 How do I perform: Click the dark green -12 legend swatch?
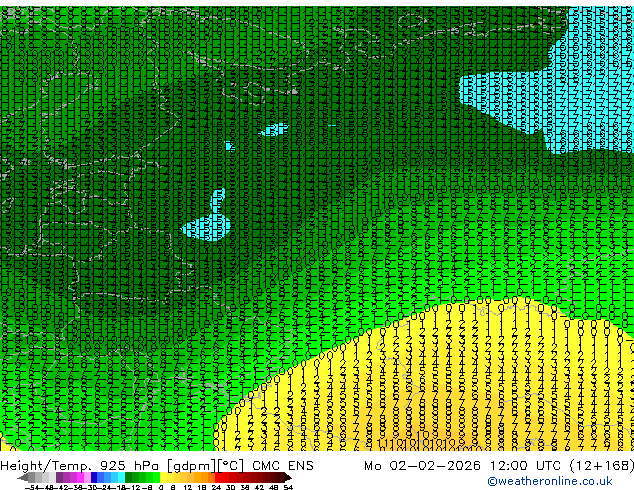129,478
